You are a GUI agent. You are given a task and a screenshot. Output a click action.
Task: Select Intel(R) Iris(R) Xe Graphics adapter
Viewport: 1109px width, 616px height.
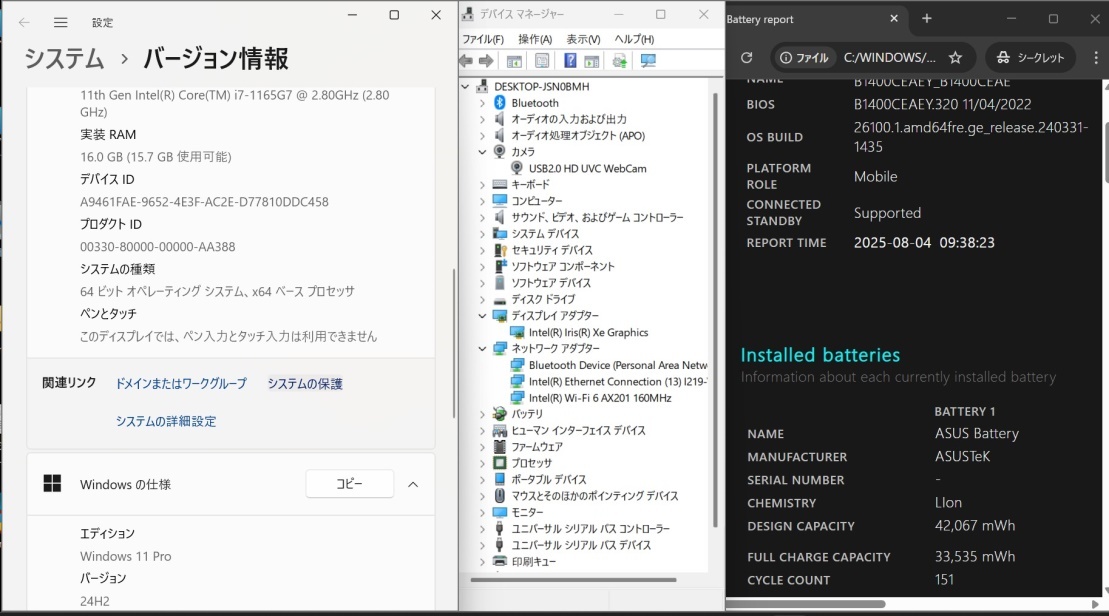[x=588, y=332]
